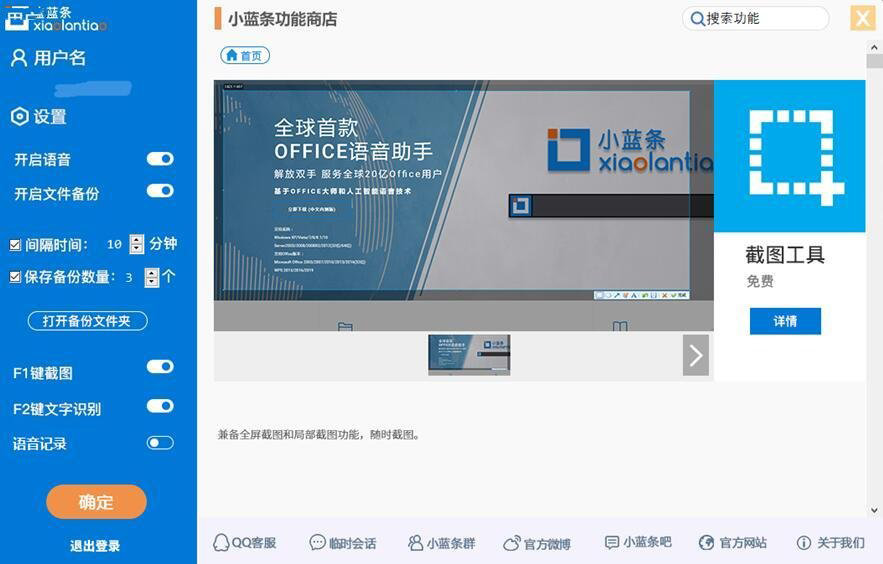The image size is (883, 564).
Task: Show next slide with right chevron
Action: tap(695, 355)
